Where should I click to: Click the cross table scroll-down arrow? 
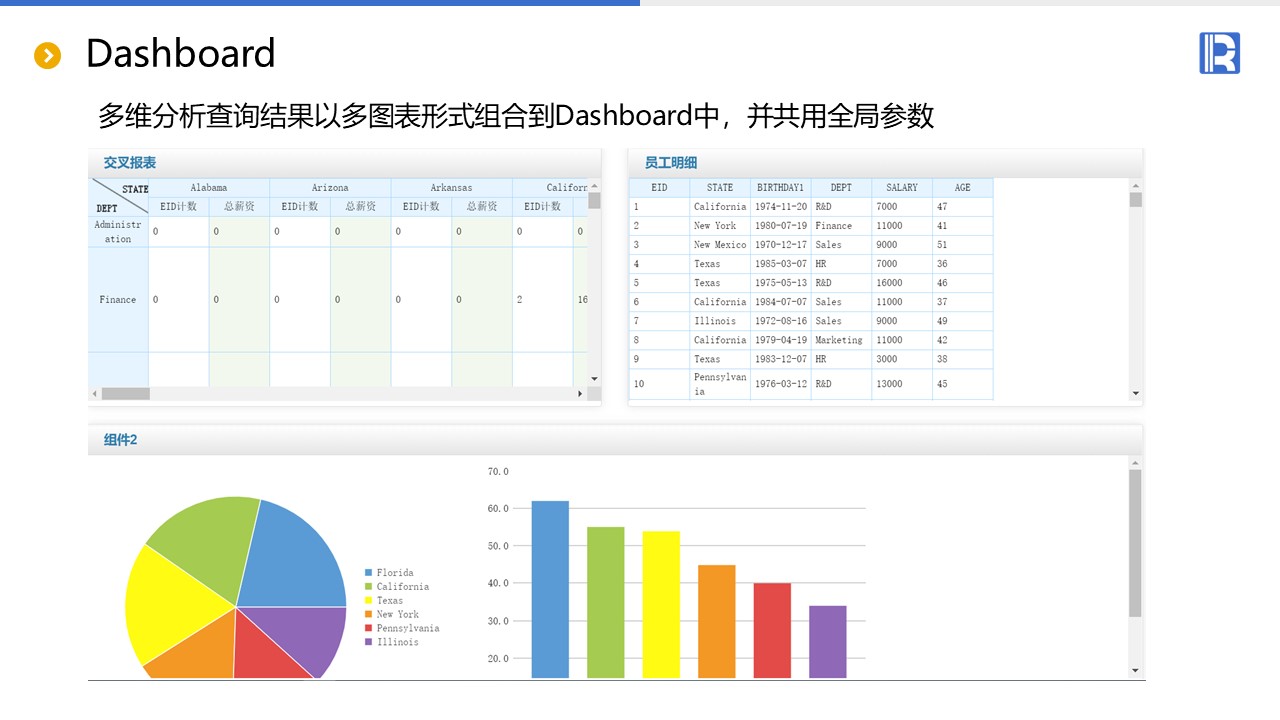(594, 379)
